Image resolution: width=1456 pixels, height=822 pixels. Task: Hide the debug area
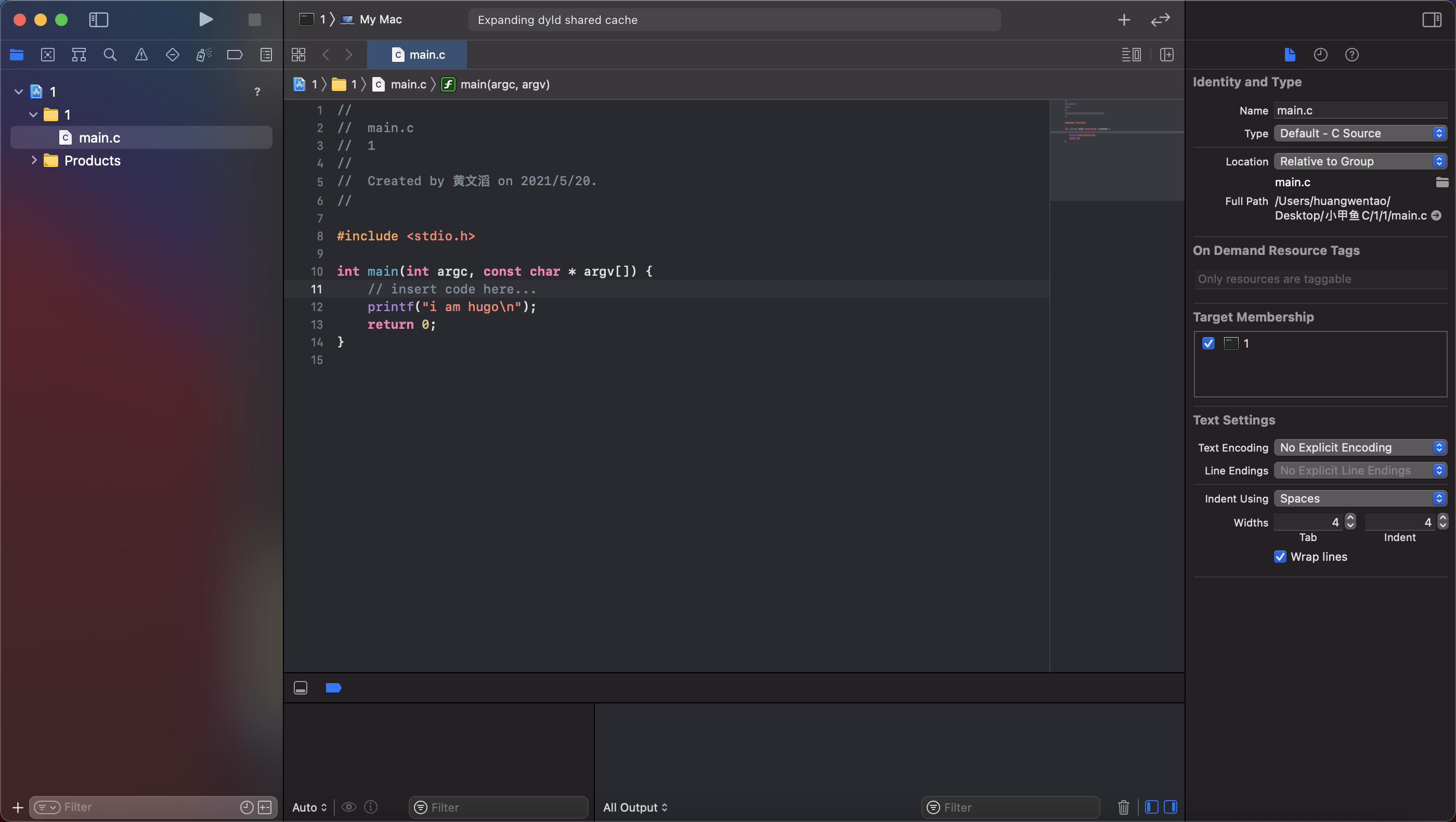tap(300, 688)
